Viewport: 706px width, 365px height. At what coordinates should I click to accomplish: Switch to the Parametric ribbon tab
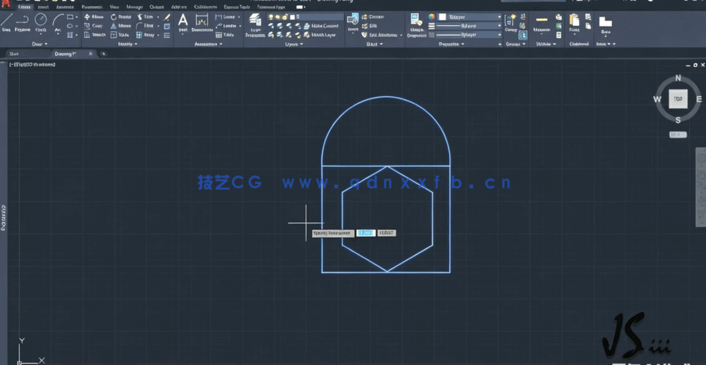(x=92, y=7)
